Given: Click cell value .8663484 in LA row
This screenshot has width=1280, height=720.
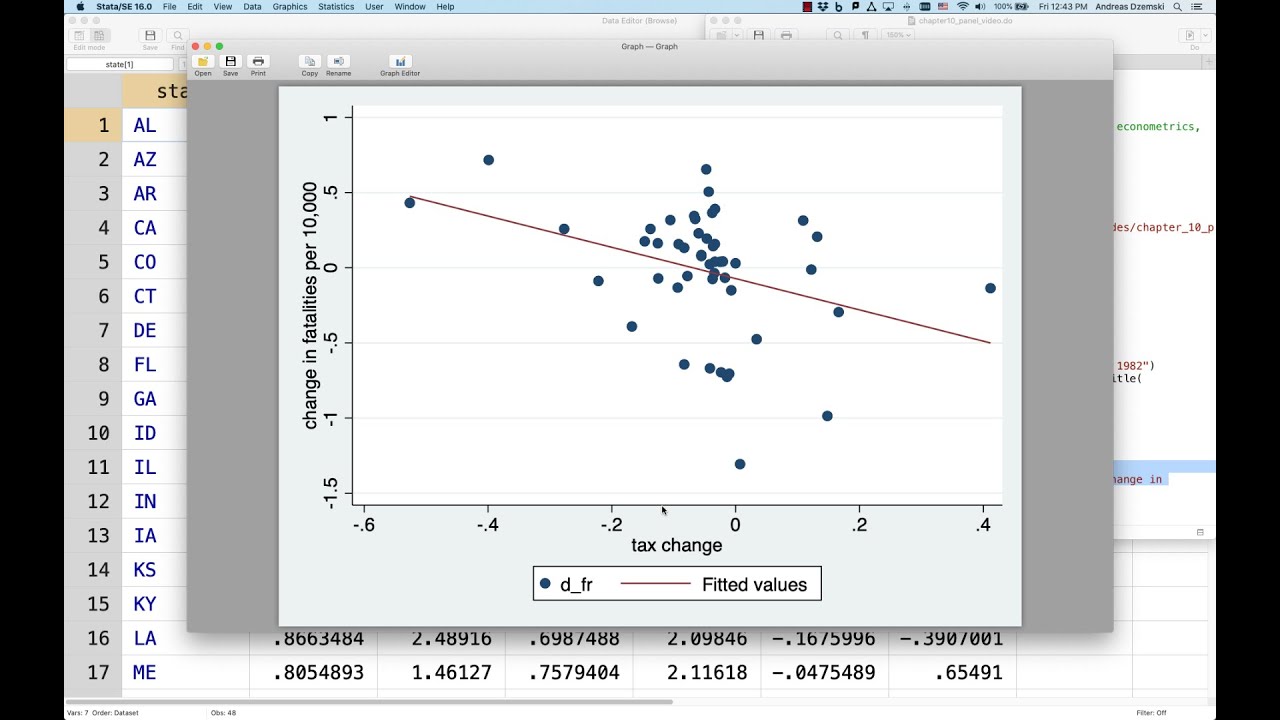Looking at the screenshot, I should click(x=313, y=638).
